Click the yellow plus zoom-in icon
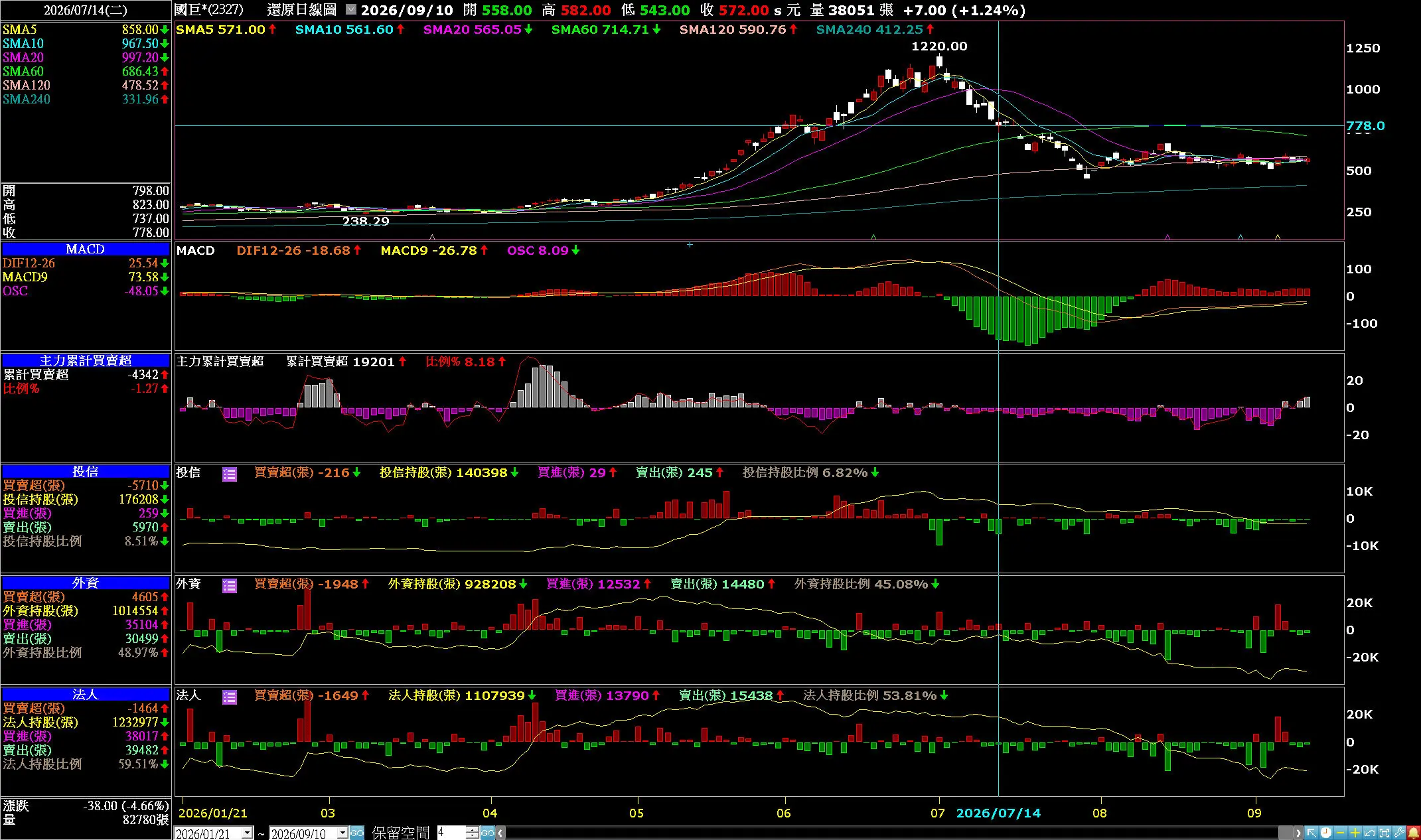Image resolution: width=1421 pixels, height=840 pixels. 1355,832
